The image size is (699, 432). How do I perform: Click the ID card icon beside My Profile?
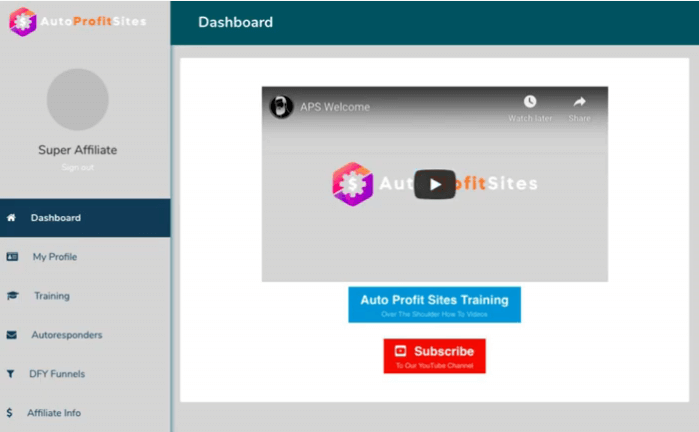pos(12,256)
